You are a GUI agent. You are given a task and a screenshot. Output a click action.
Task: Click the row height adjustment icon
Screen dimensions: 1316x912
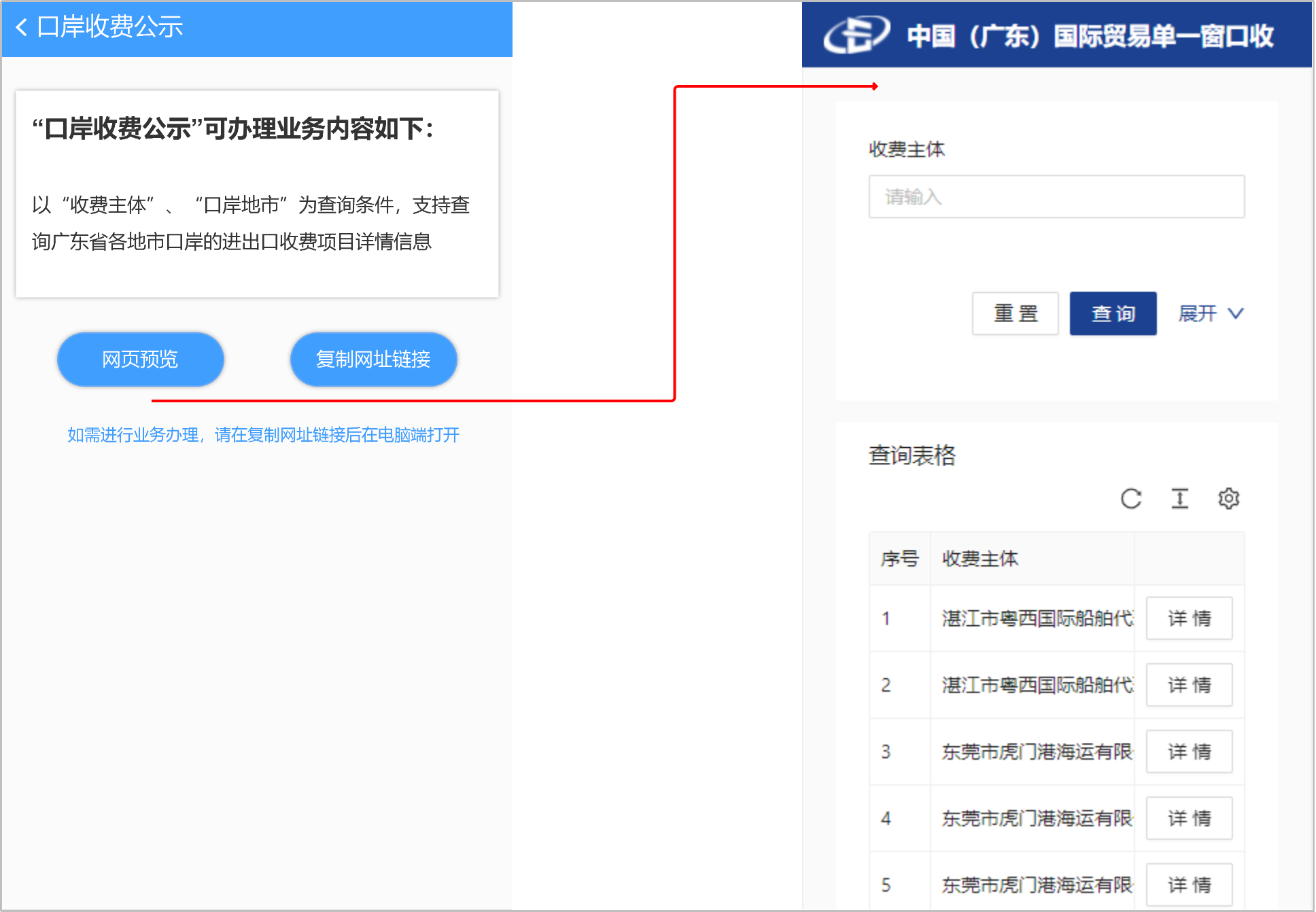coord(1179,498)
